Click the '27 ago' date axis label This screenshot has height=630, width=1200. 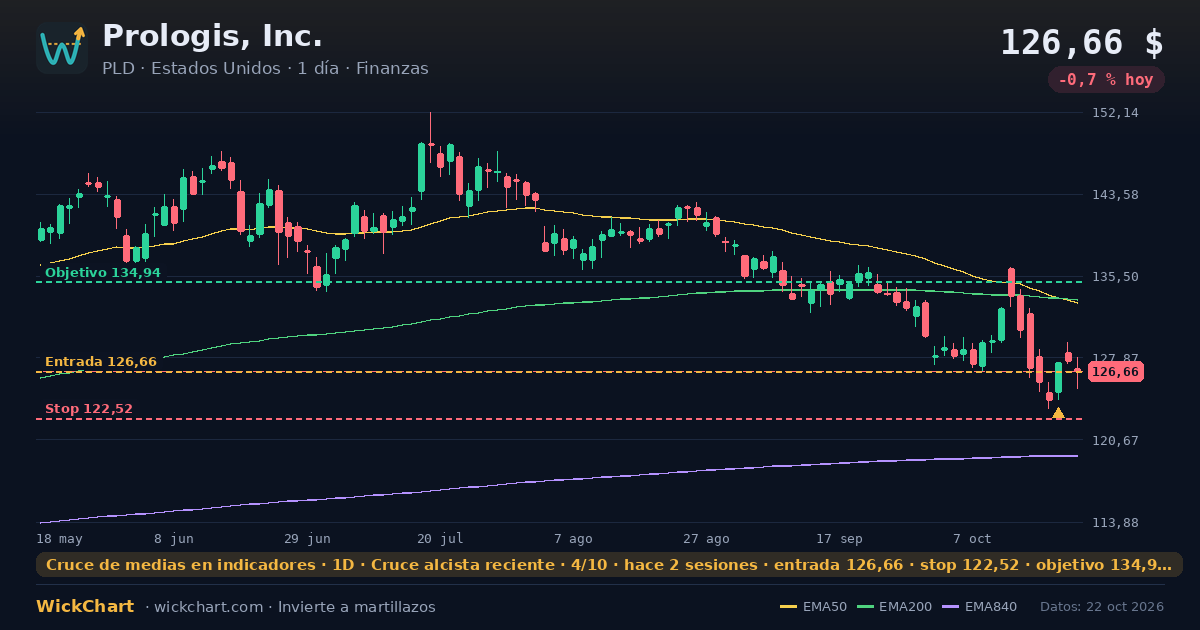coord(706,538)
